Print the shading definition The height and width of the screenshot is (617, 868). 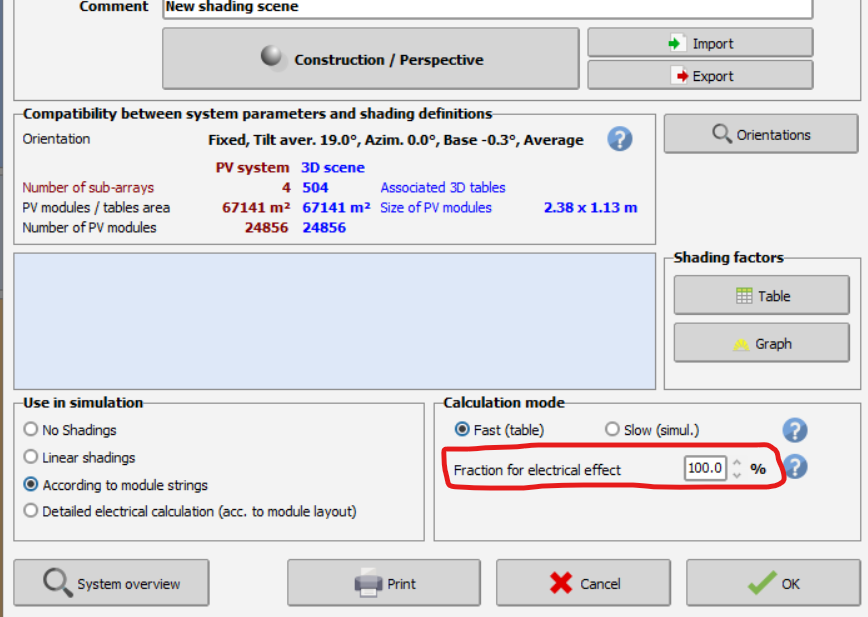[385, 583]
